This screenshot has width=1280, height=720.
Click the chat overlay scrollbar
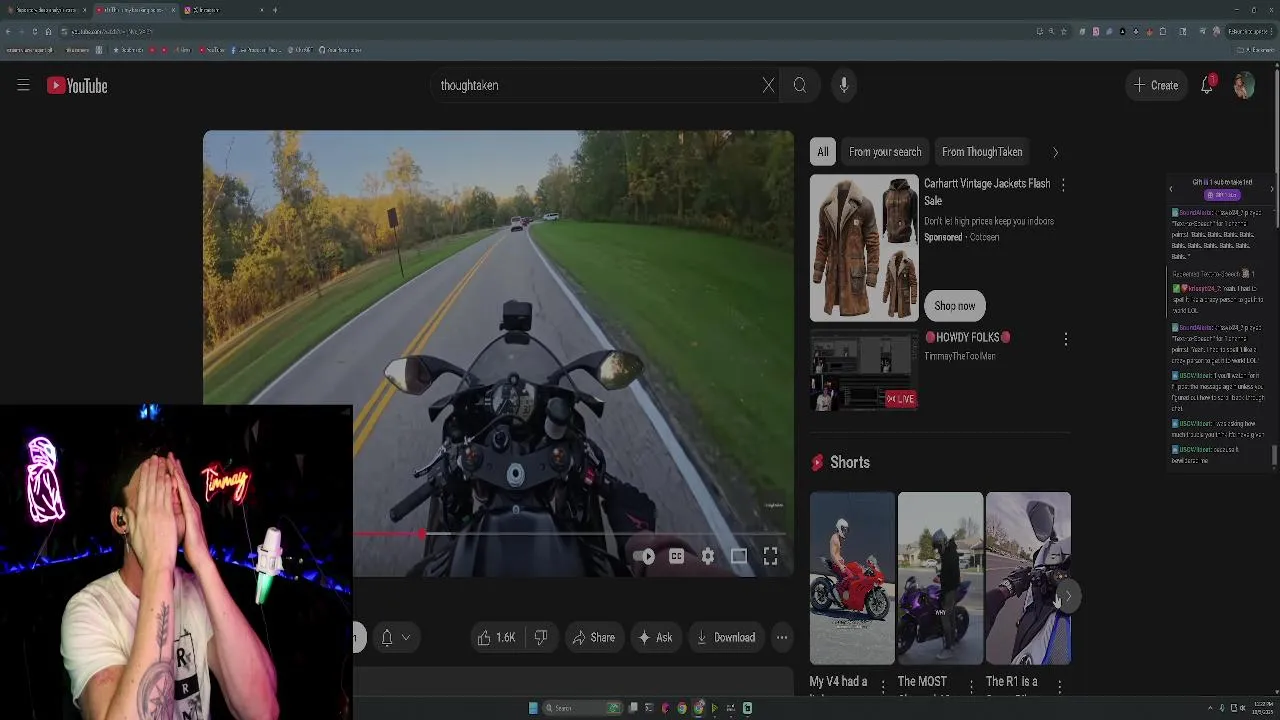click(1274, 456)
